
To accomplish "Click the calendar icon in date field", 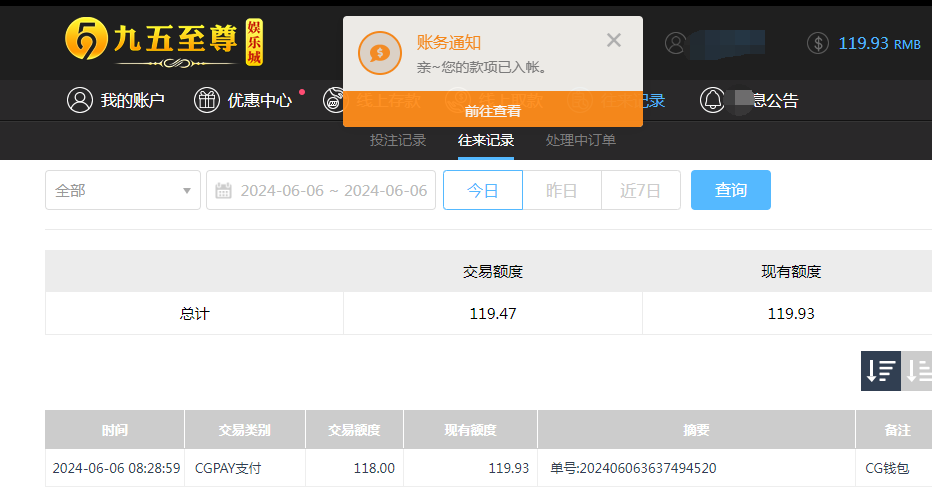I will [224, 190].
